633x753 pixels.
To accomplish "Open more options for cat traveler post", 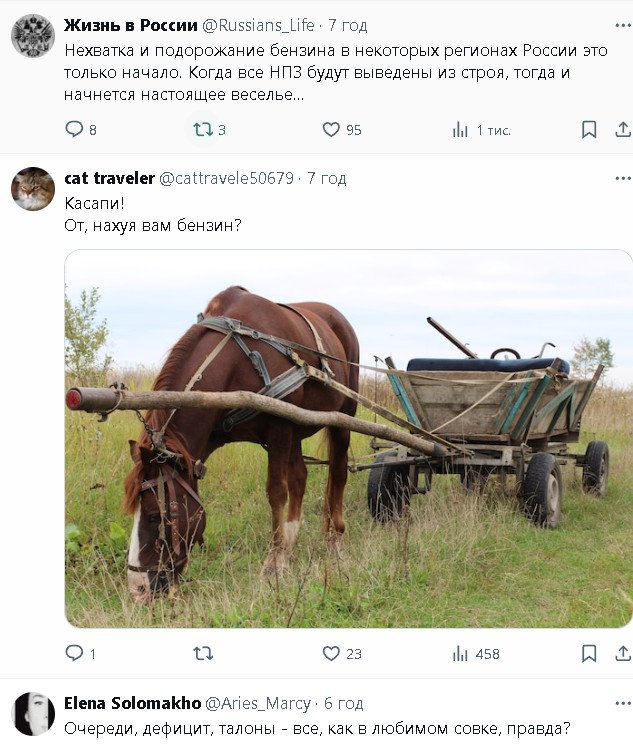I will pyautogui.click(x=623, y=178).
